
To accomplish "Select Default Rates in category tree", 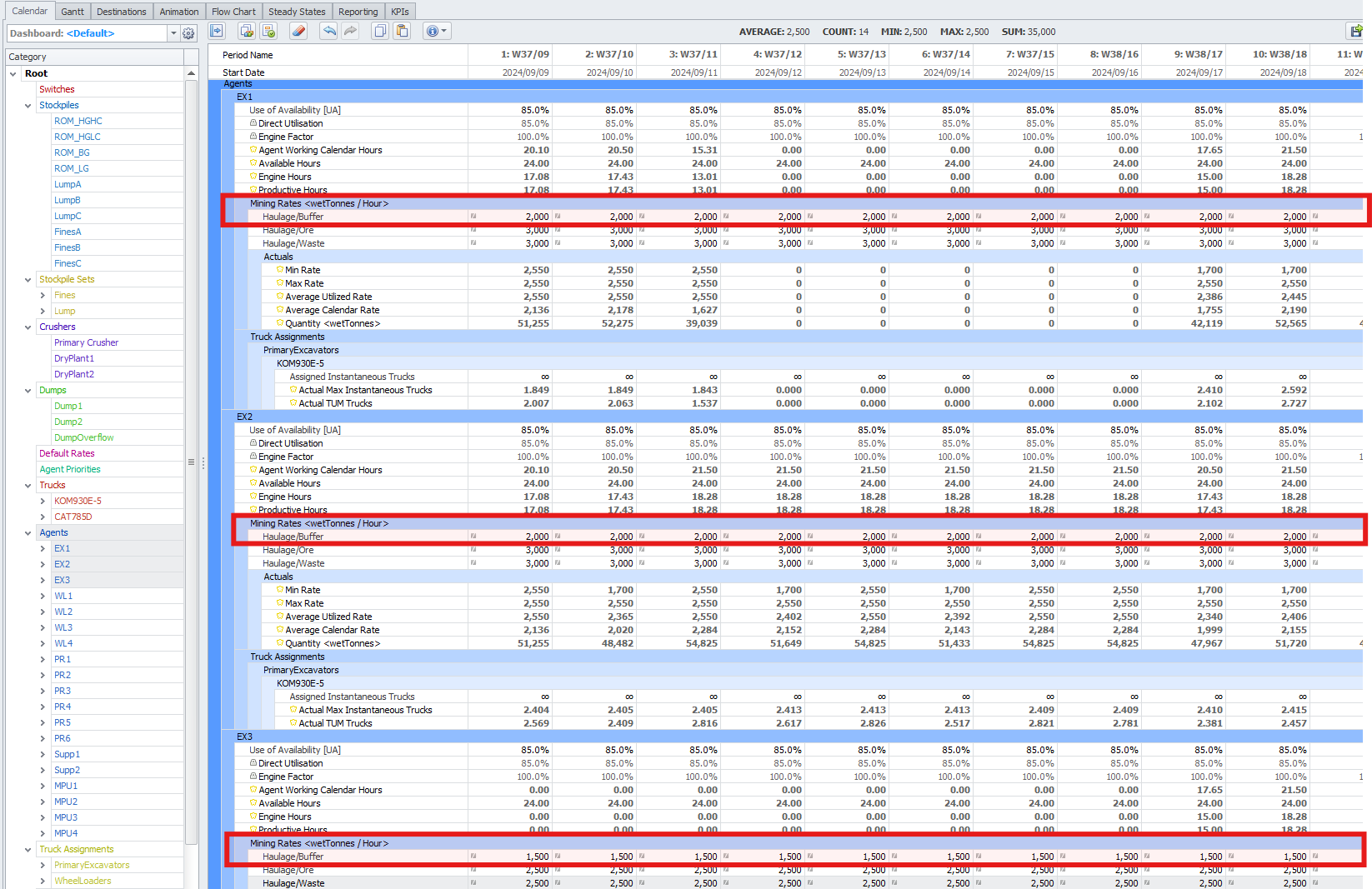I will [67, 454].
